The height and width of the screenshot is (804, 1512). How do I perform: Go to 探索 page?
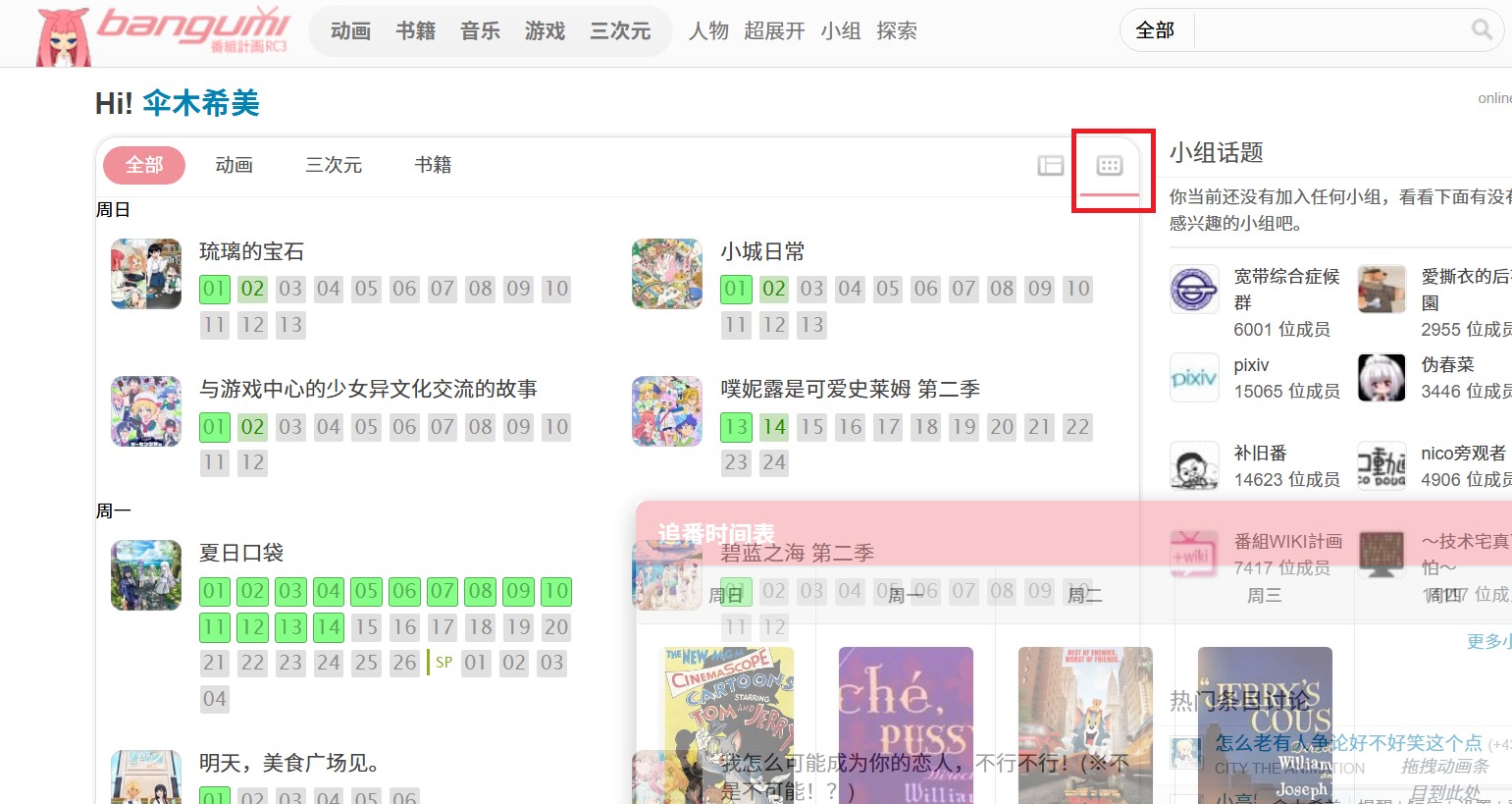pyautogui.click(x=897, y=31)
